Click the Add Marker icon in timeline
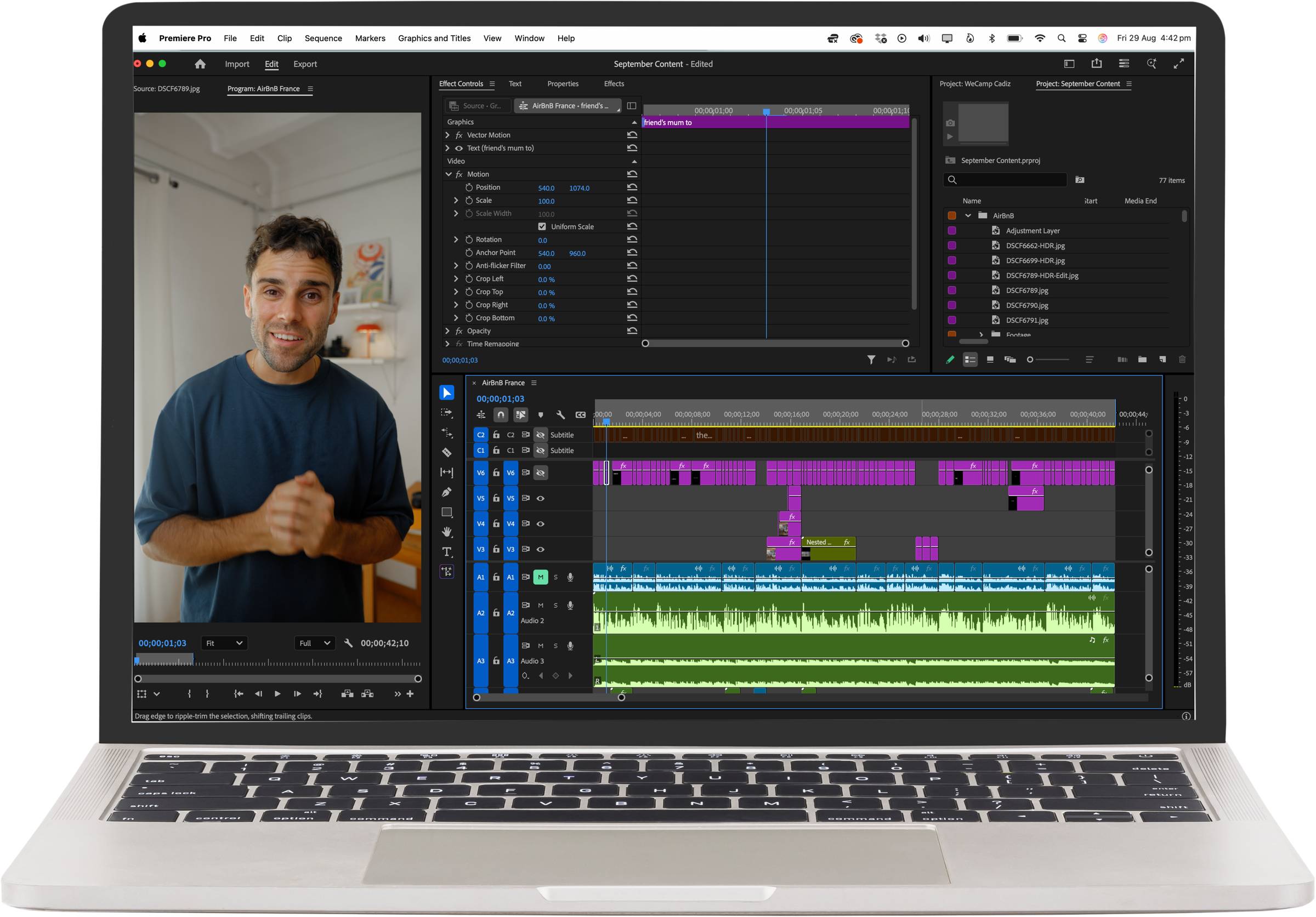 (x=541, y=415)
